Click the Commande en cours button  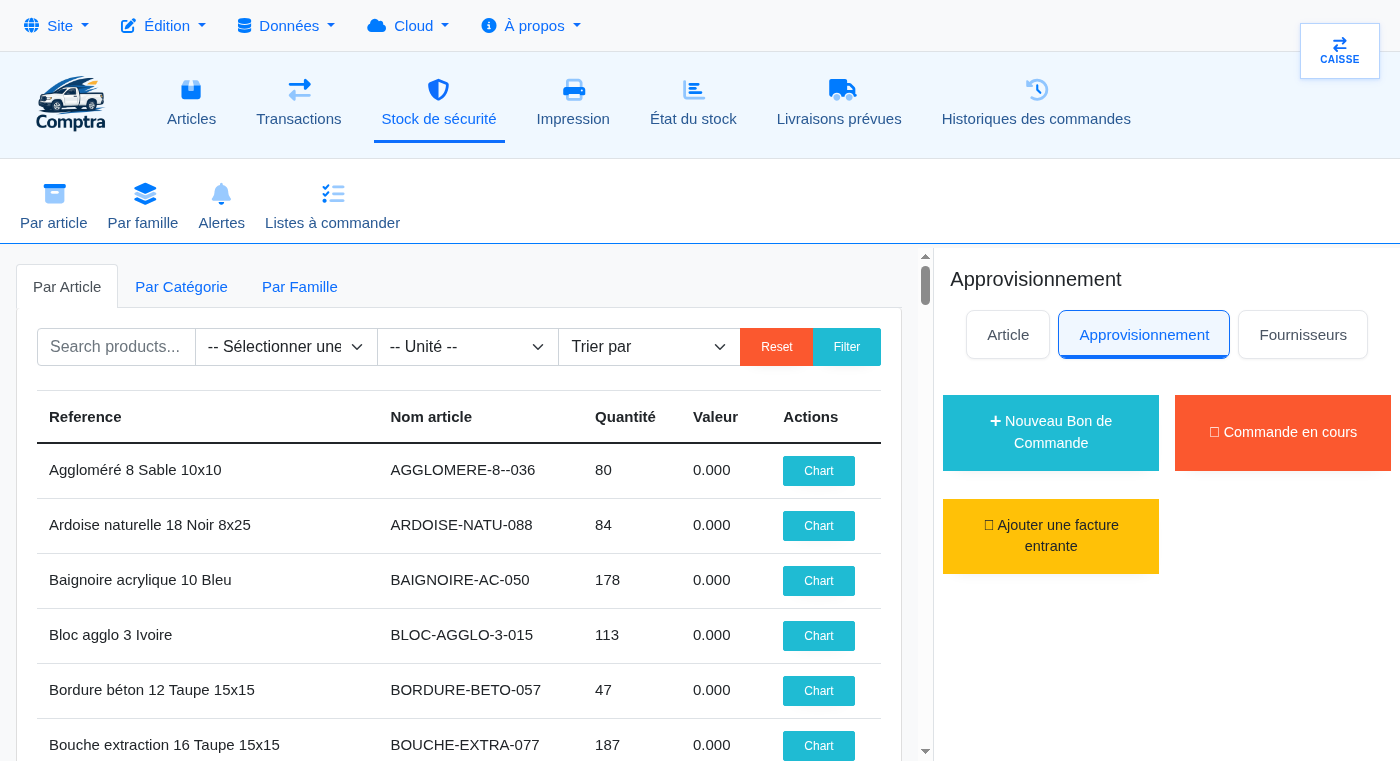1283,433
